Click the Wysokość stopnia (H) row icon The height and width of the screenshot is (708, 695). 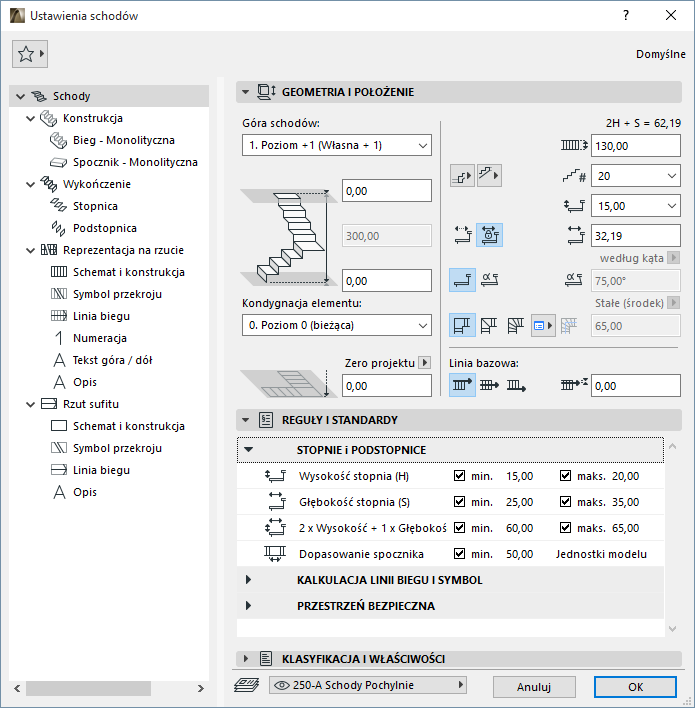pyautogui.click(x=275, y=475)
